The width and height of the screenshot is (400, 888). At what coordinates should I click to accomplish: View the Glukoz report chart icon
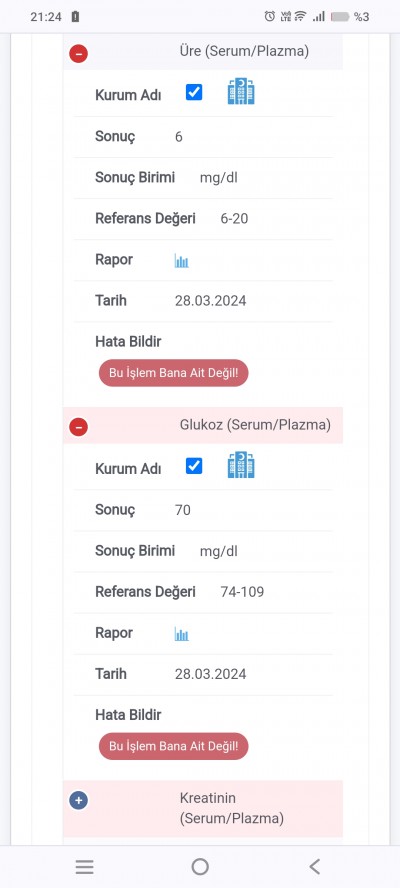pyautogui.click(x=181, y=634)
